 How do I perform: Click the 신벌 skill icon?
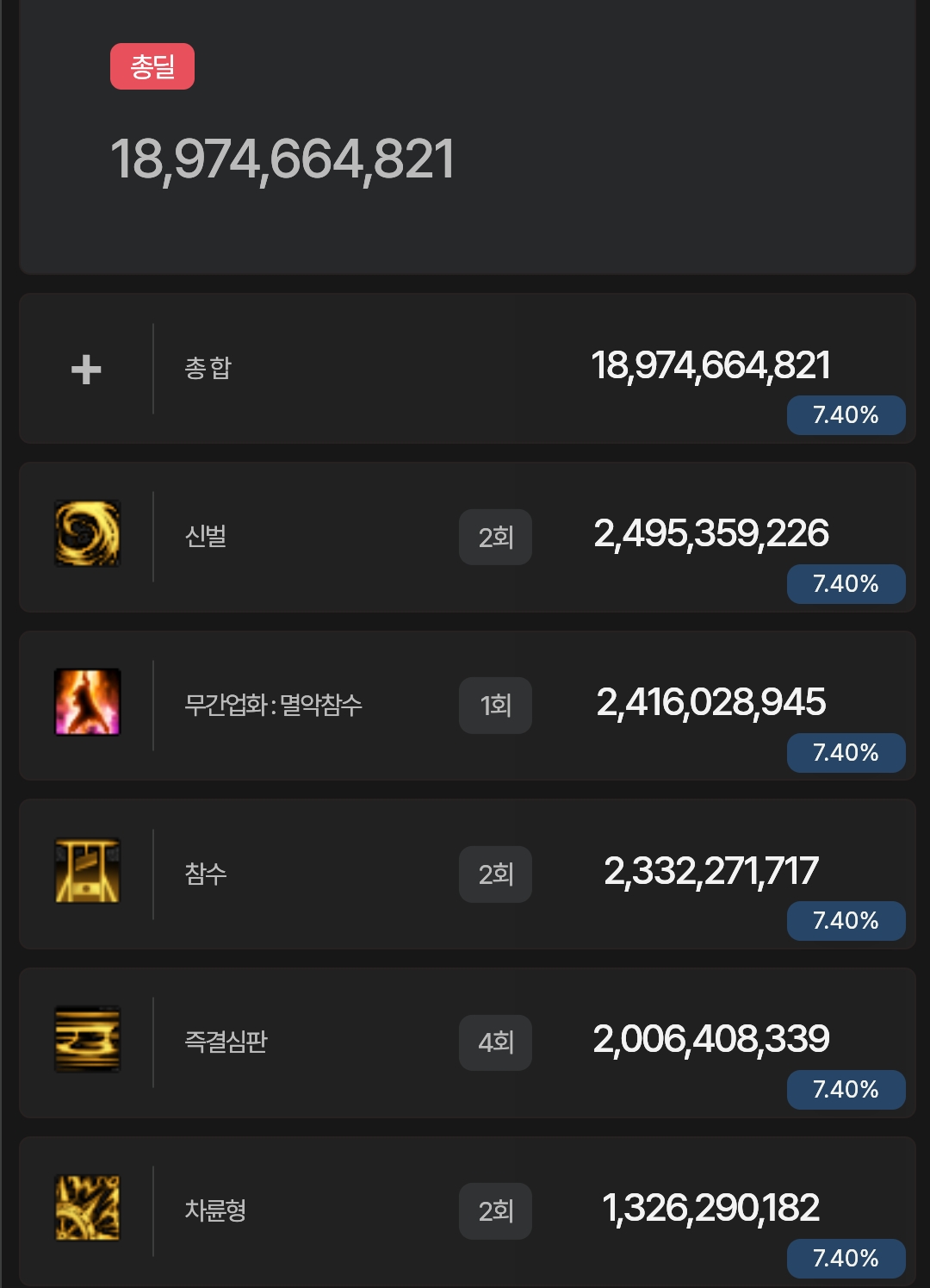click(x=87, y=534)
